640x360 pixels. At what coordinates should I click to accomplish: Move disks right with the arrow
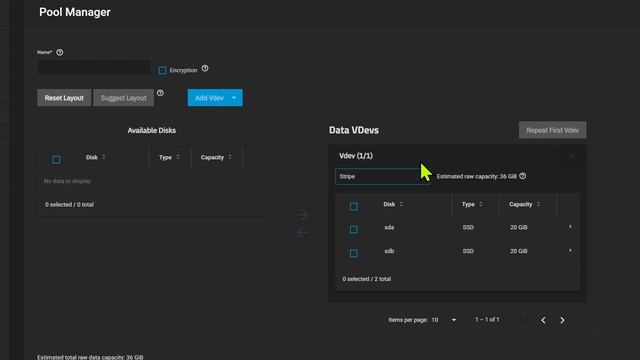[302, 214]
